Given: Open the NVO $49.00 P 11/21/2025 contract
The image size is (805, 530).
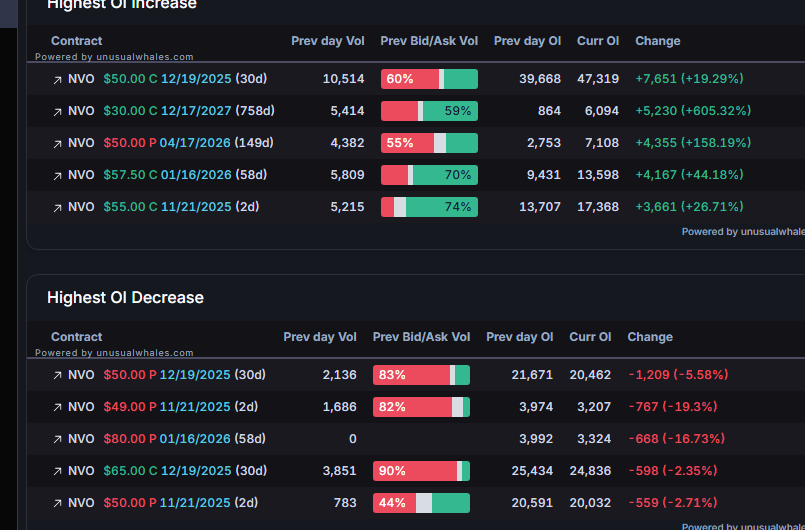Looking at the screenshot, I should [163, 406].
